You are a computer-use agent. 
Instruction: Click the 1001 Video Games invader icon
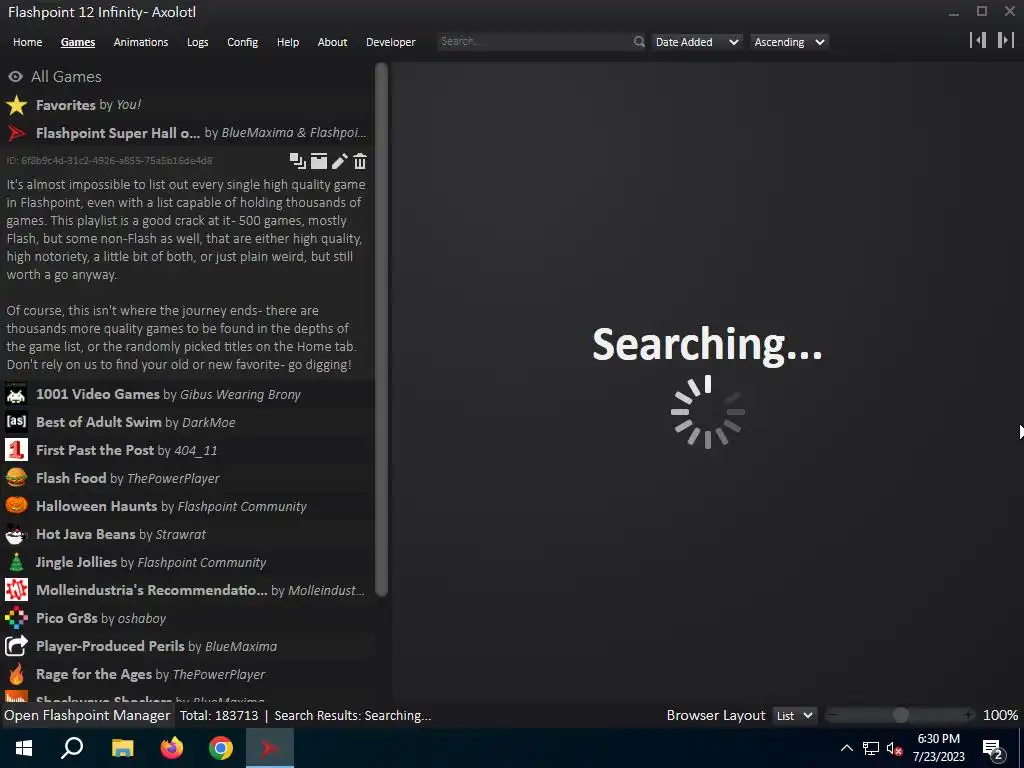[16, 394]
